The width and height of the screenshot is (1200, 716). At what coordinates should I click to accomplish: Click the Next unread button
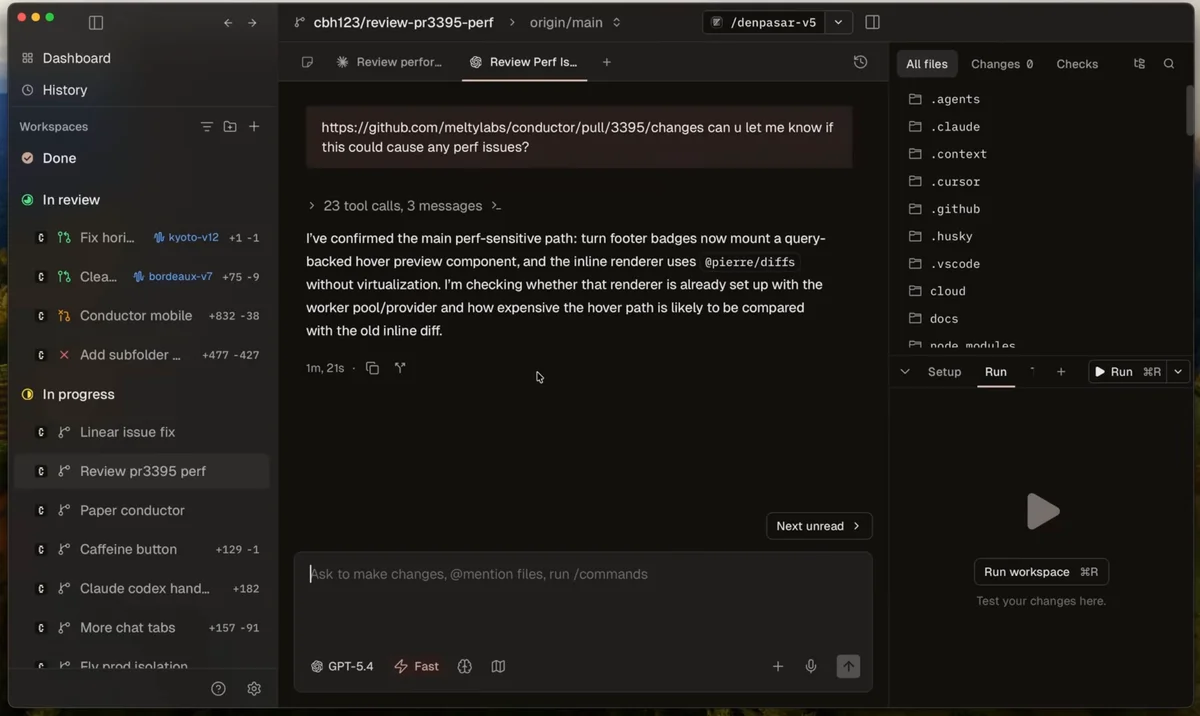click(819, 526)
